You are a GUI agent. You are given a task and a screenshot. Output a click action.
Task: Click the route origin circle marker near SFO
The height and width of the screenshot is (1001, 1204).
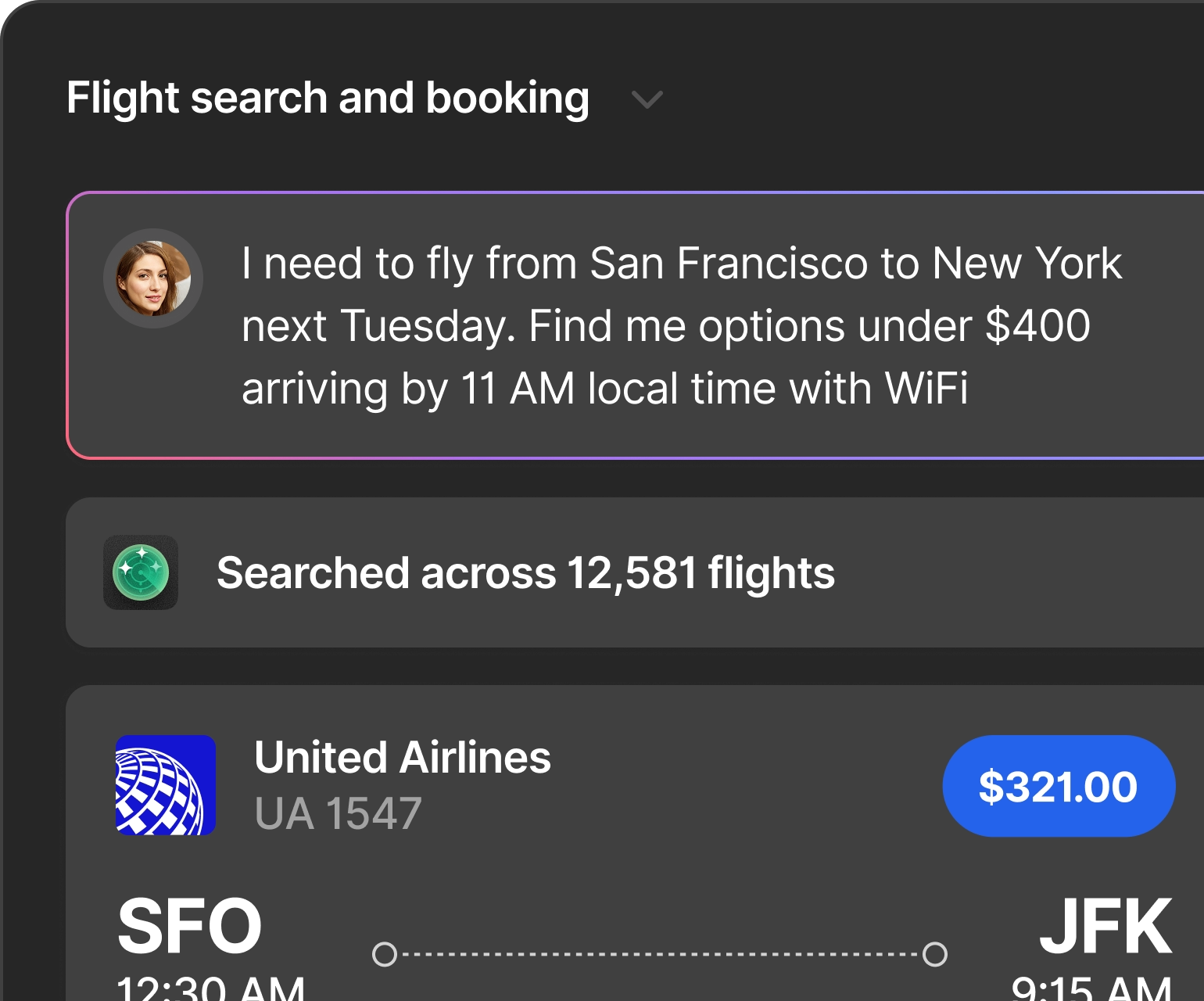(385, 954)
